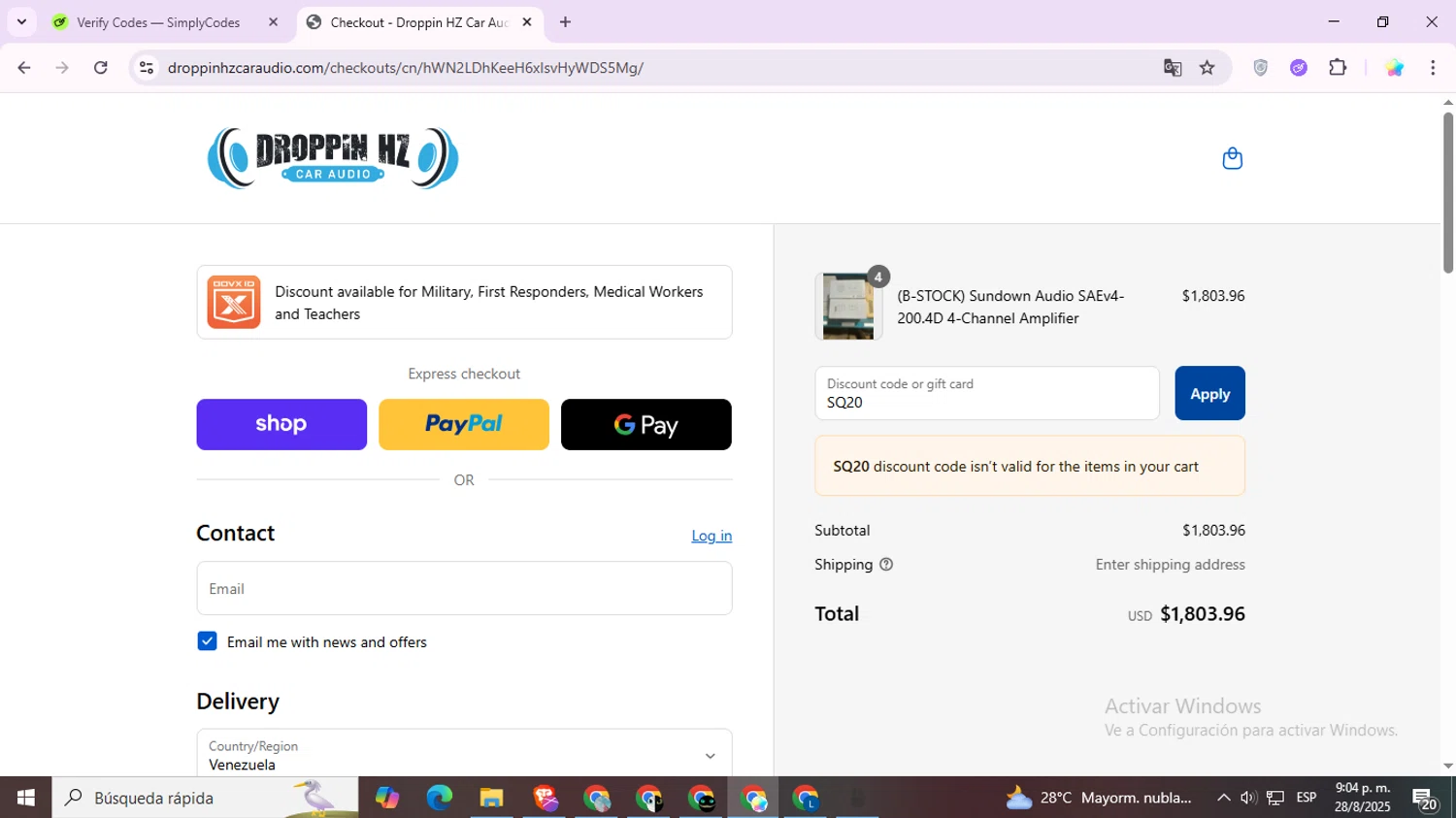
Task: Open shipping info help icon
Action: (x=886, y=564)
